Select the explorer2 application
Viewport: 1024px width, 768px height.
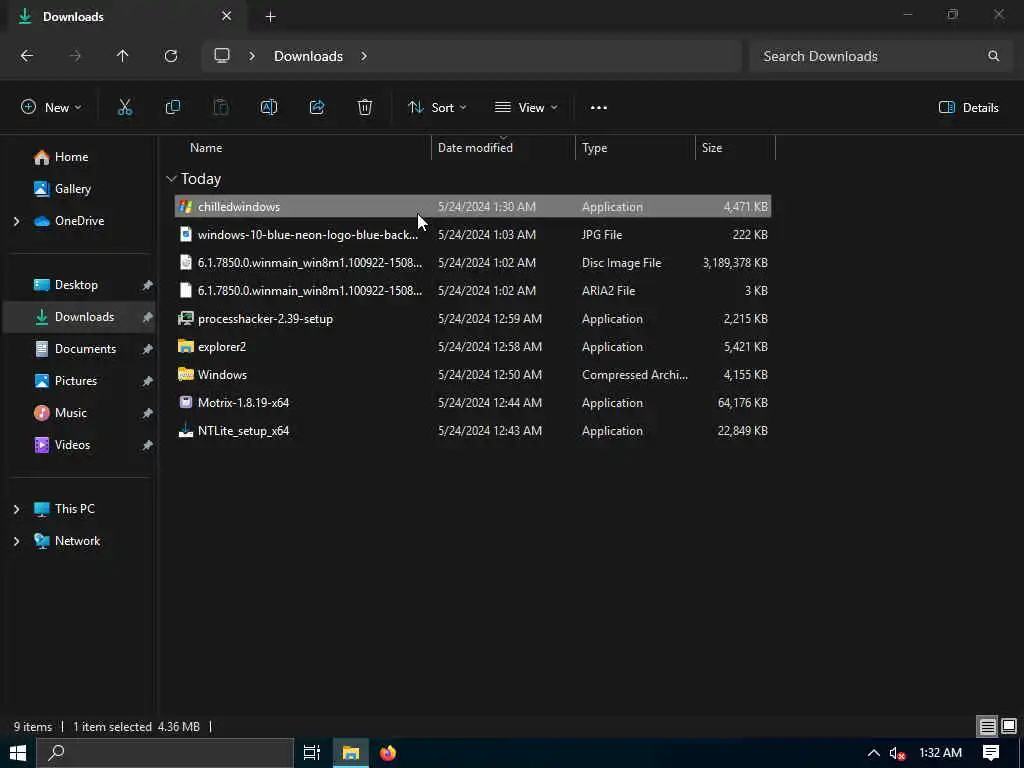473,347
